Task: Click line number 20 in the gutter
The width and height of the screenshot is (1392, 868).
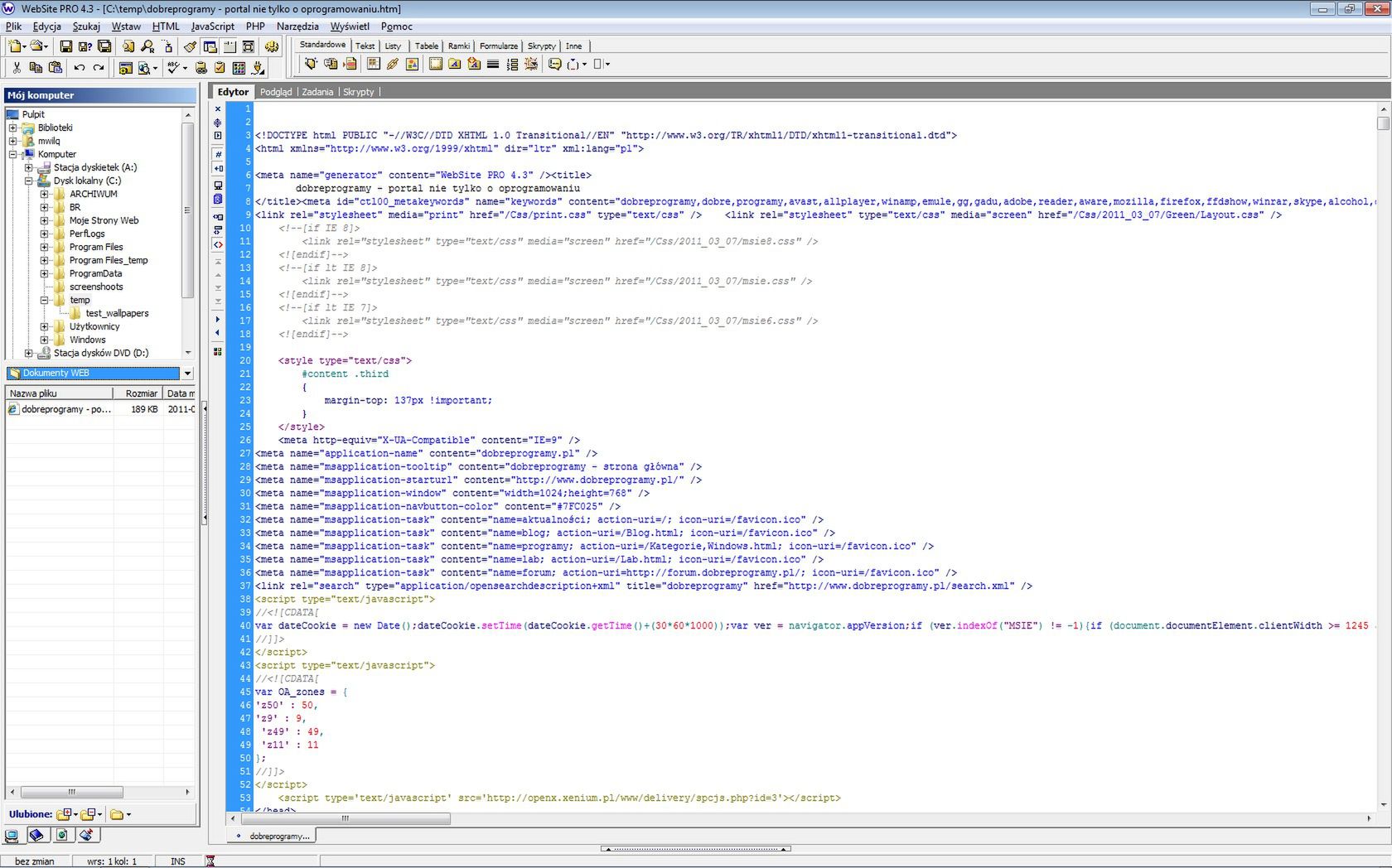Action: [245, 360]
